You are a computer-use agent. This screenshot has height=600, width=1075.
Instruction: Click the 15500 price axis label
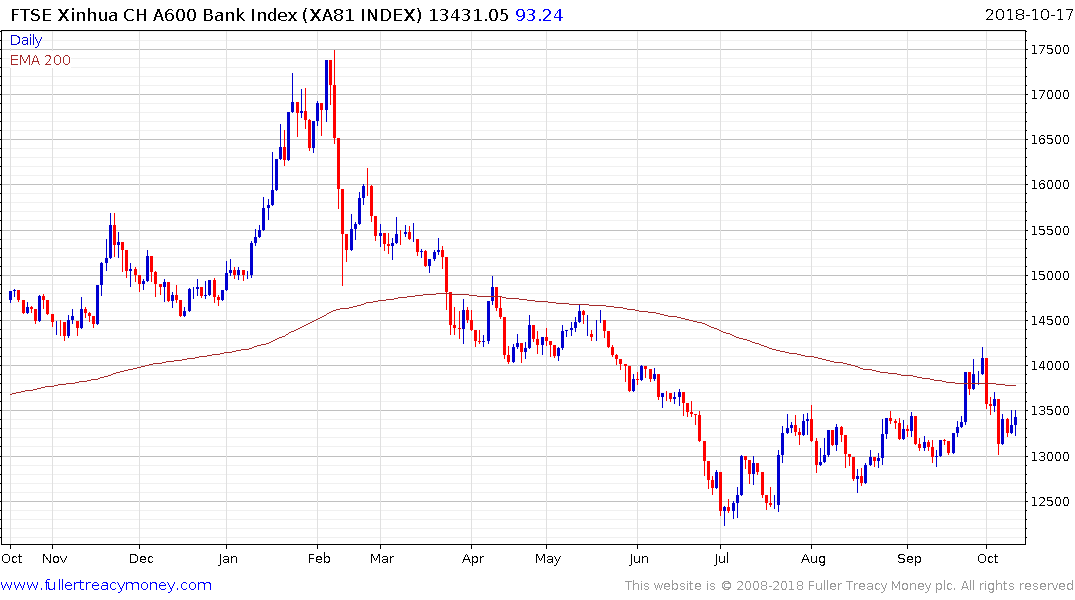click(x=1050, y=230)
